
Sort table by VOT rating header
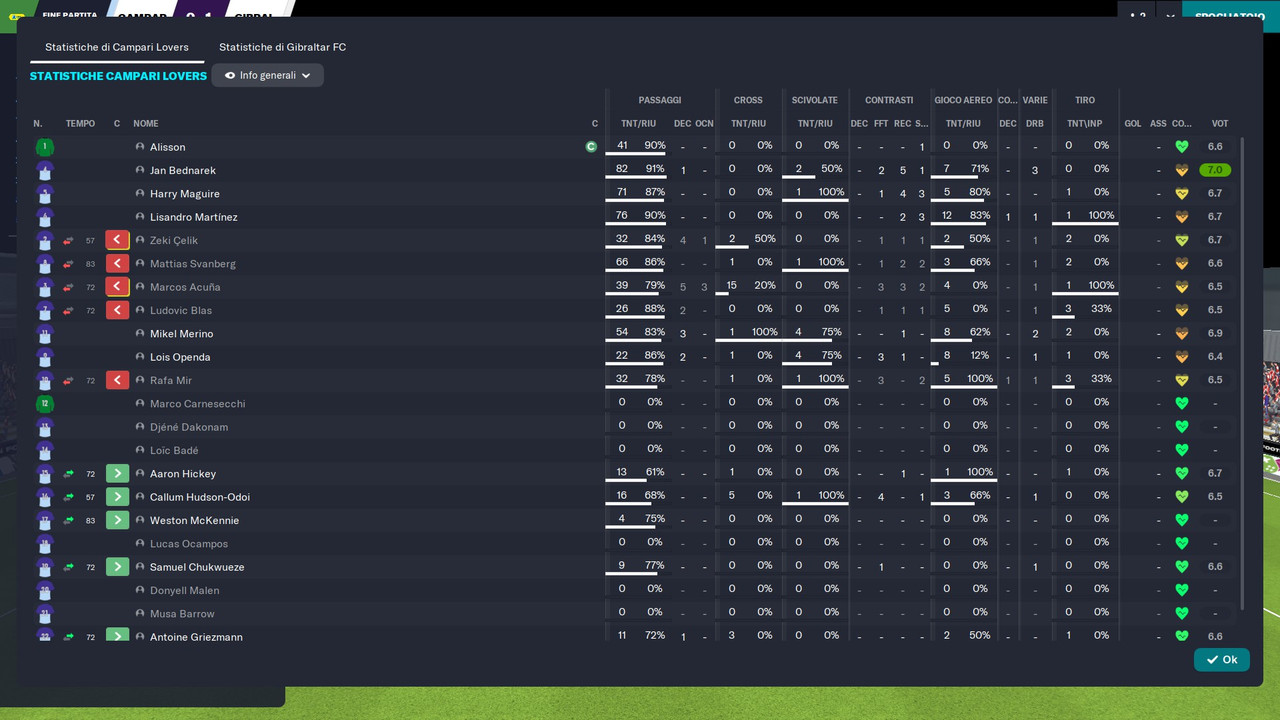coord(1220,124)
